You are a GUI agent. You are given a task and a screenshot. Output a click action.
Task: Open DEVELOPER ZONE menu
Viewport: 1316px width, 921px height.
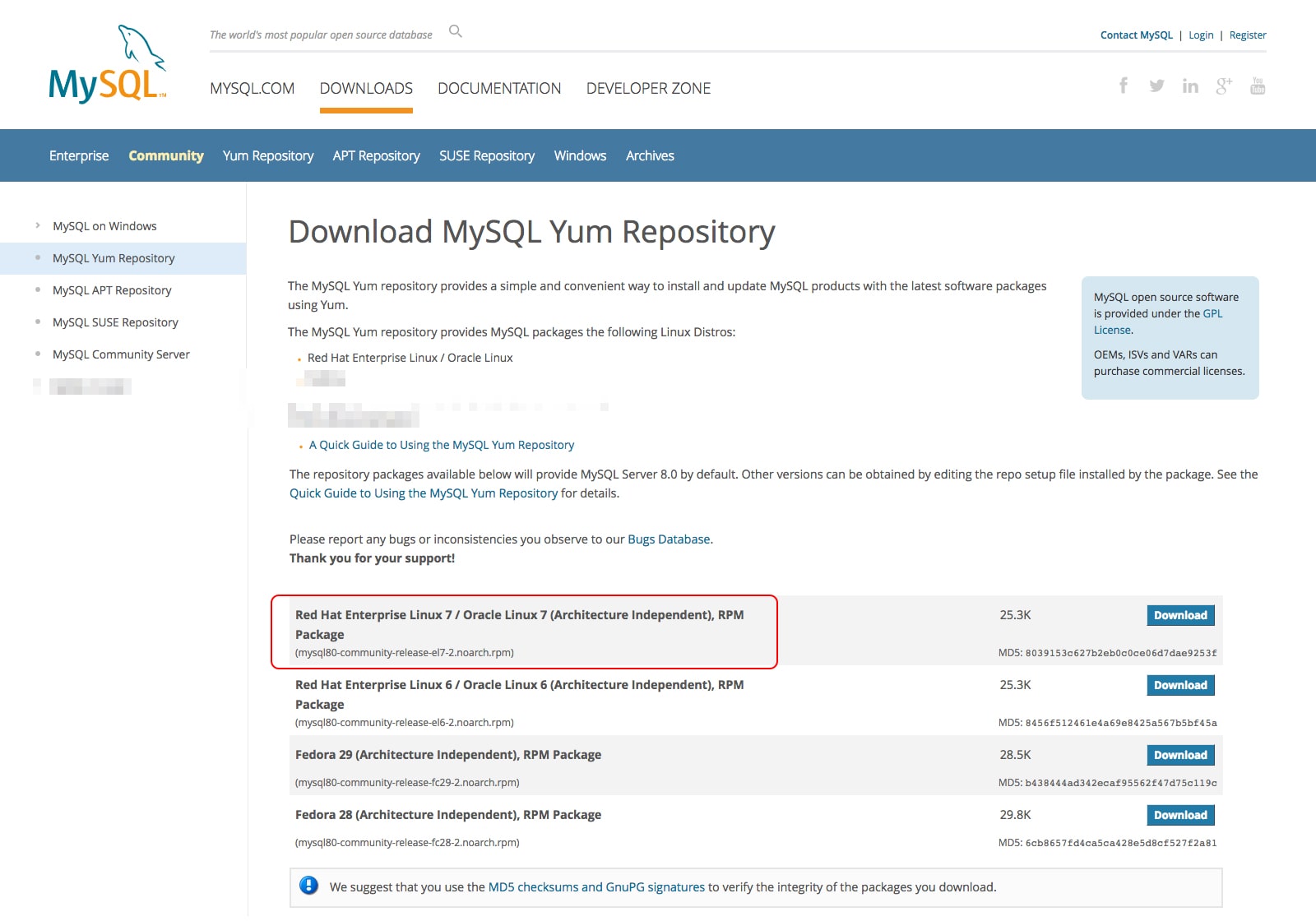coord(648,88)
